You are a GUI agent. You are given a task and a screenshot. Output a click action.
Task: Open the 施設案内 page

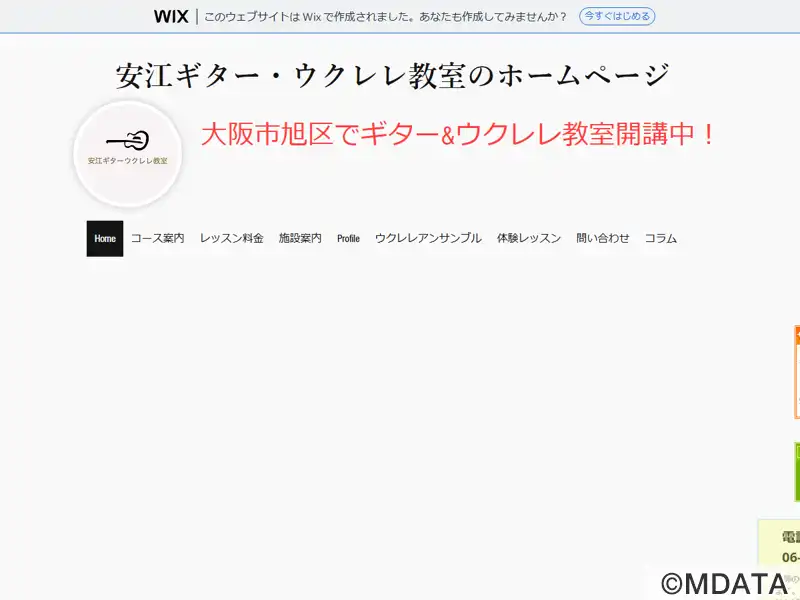point(300,239)
